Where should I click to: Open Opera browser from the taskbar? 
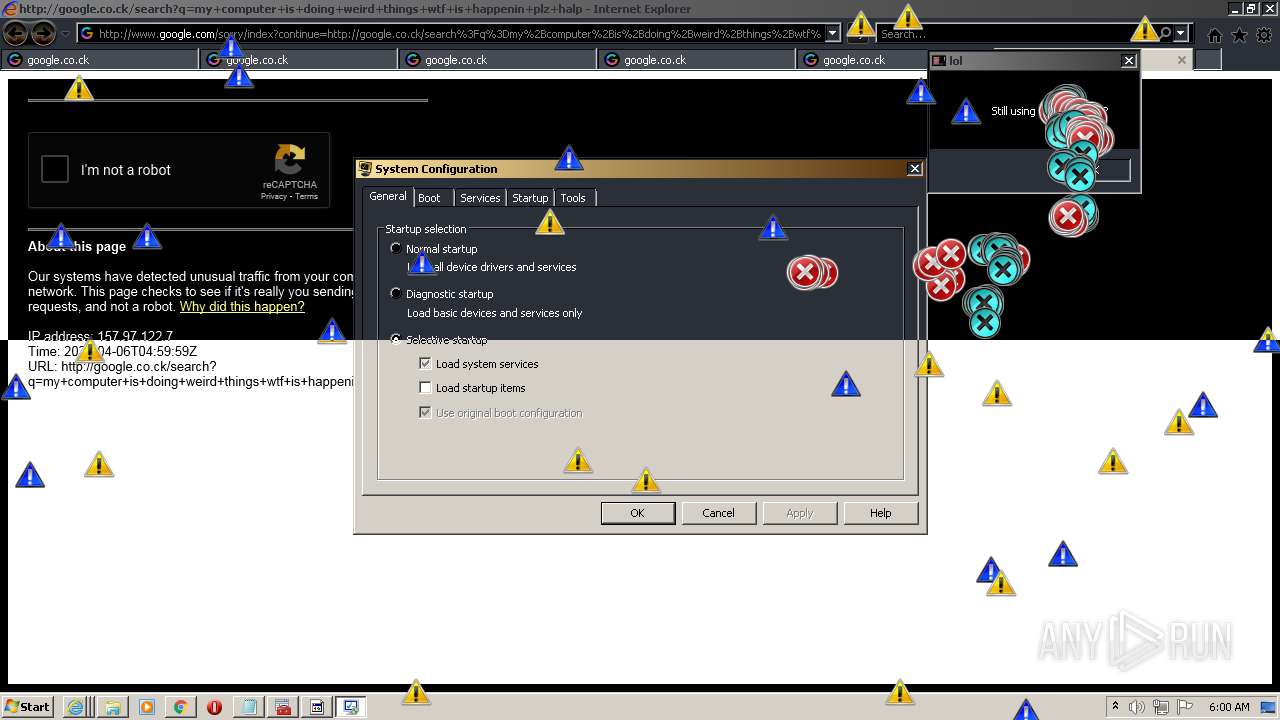tap(214, 707)
